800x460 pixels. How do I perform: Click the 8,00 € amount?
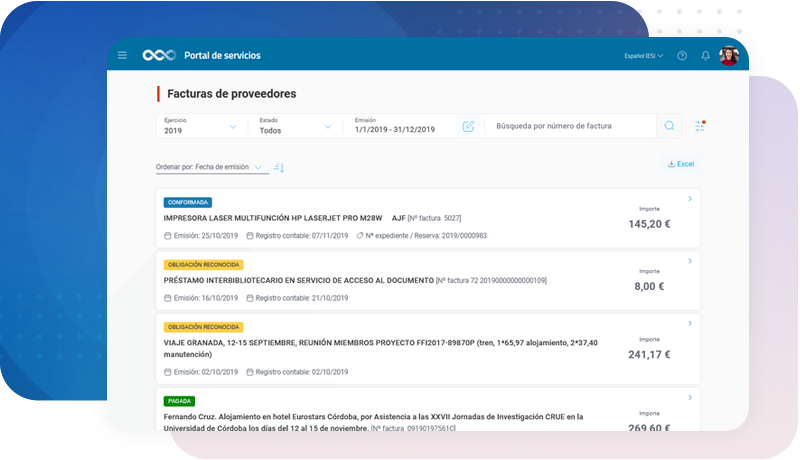click(649, 286)
